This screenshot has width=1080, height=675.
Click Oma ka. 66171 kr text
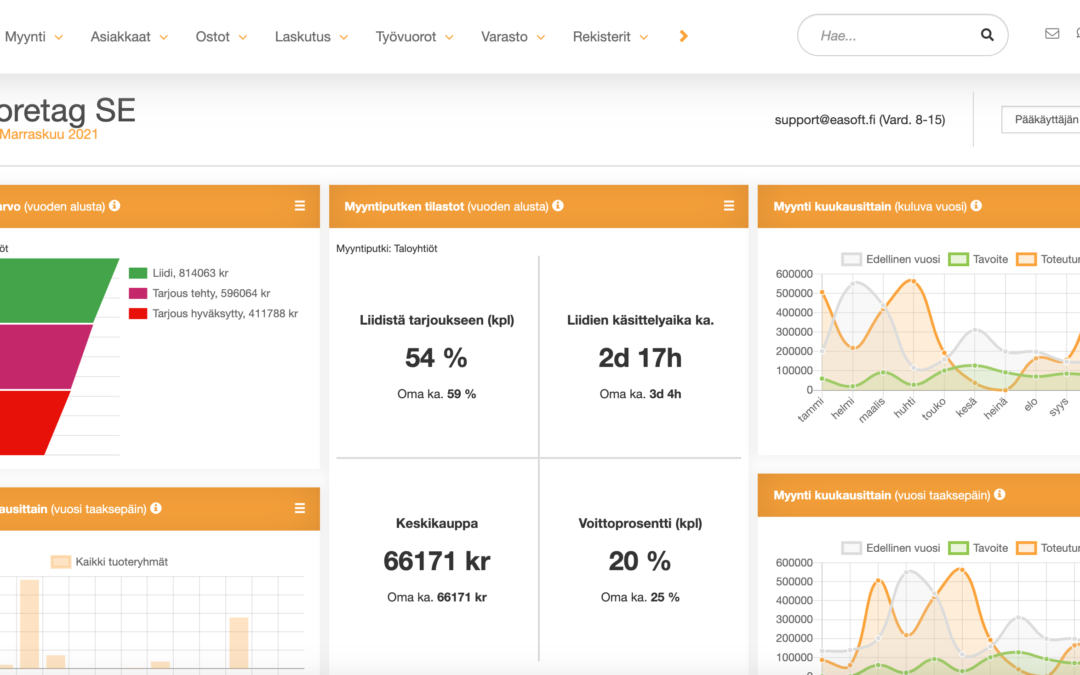[x=437, y=597]
